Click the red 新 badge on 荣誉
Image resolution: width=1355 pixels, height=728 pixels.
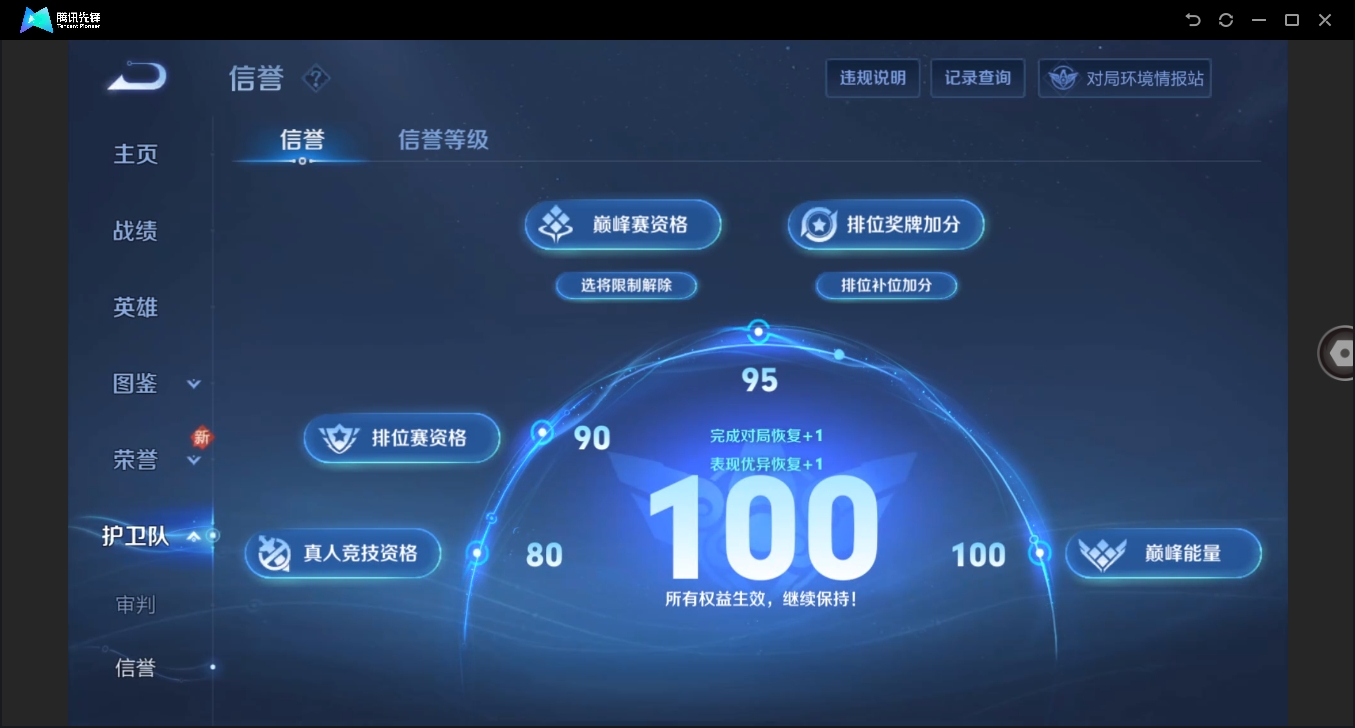point(202,437)
